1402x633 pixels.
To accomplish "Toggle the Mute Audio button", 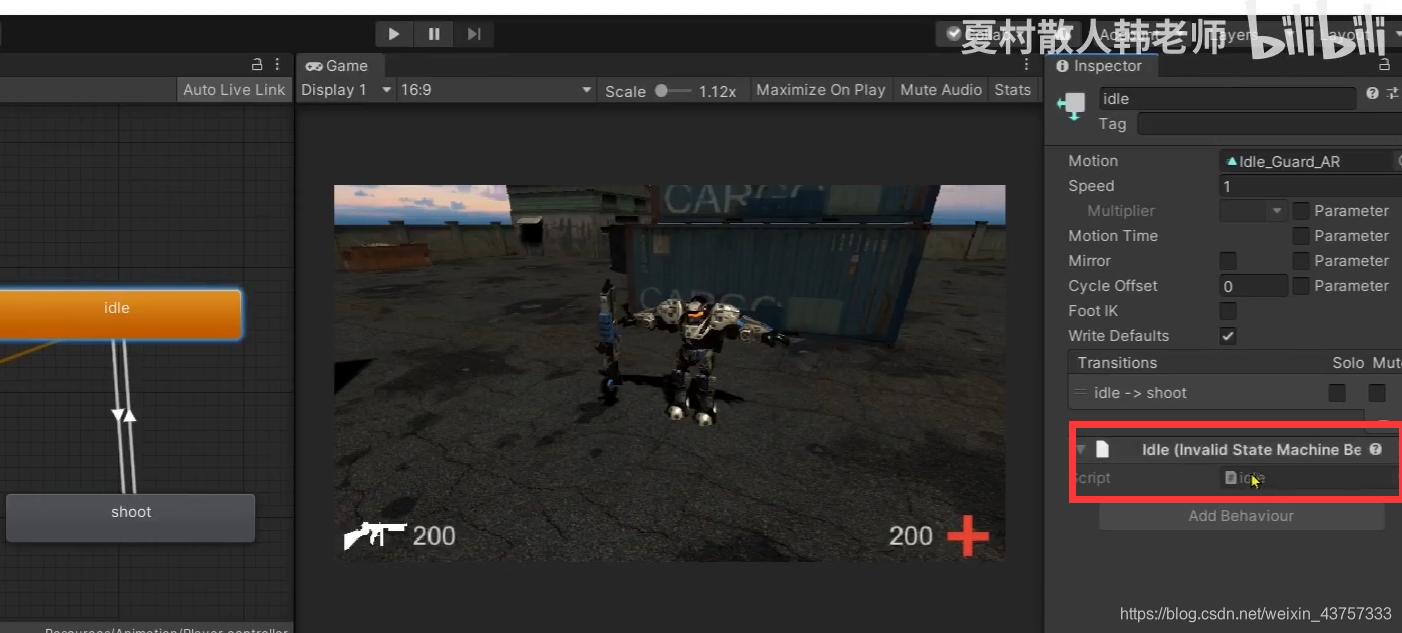I will point(941,90).
